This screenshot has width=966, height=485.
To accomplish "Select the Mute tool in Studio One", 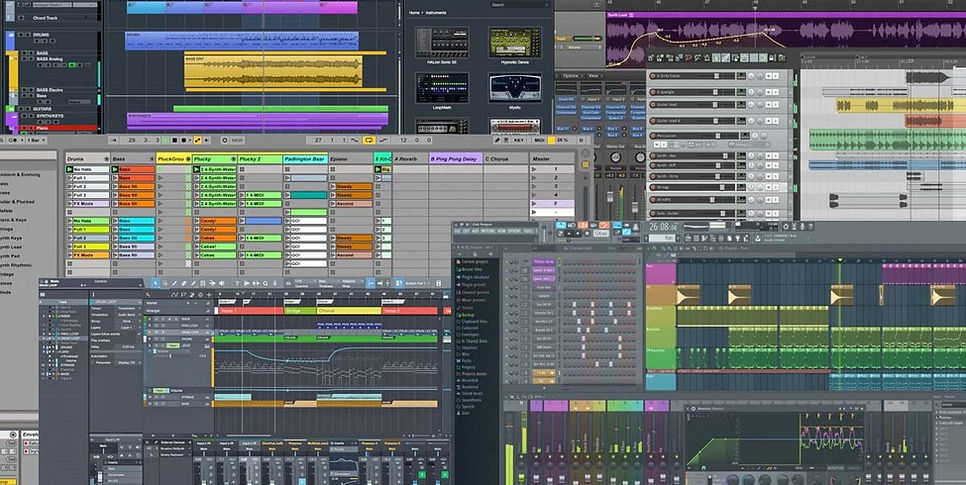I will point(203,283).
